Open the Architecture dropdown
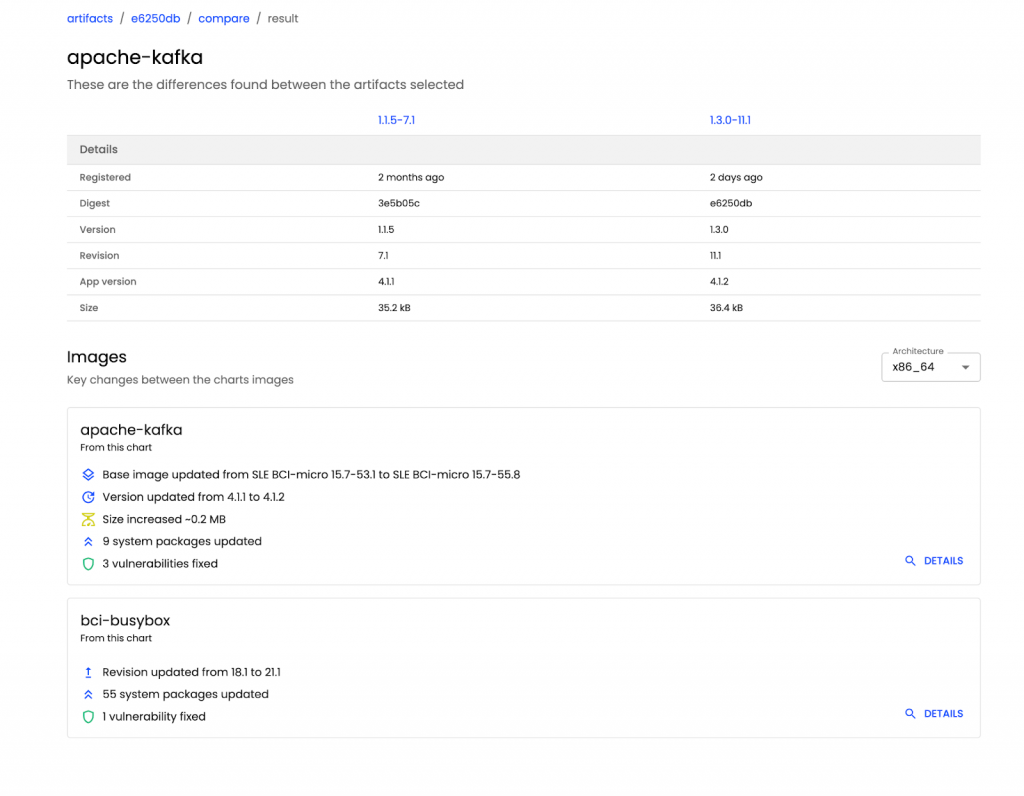This screenshot has height=796, width=1024. click(930, 367)
